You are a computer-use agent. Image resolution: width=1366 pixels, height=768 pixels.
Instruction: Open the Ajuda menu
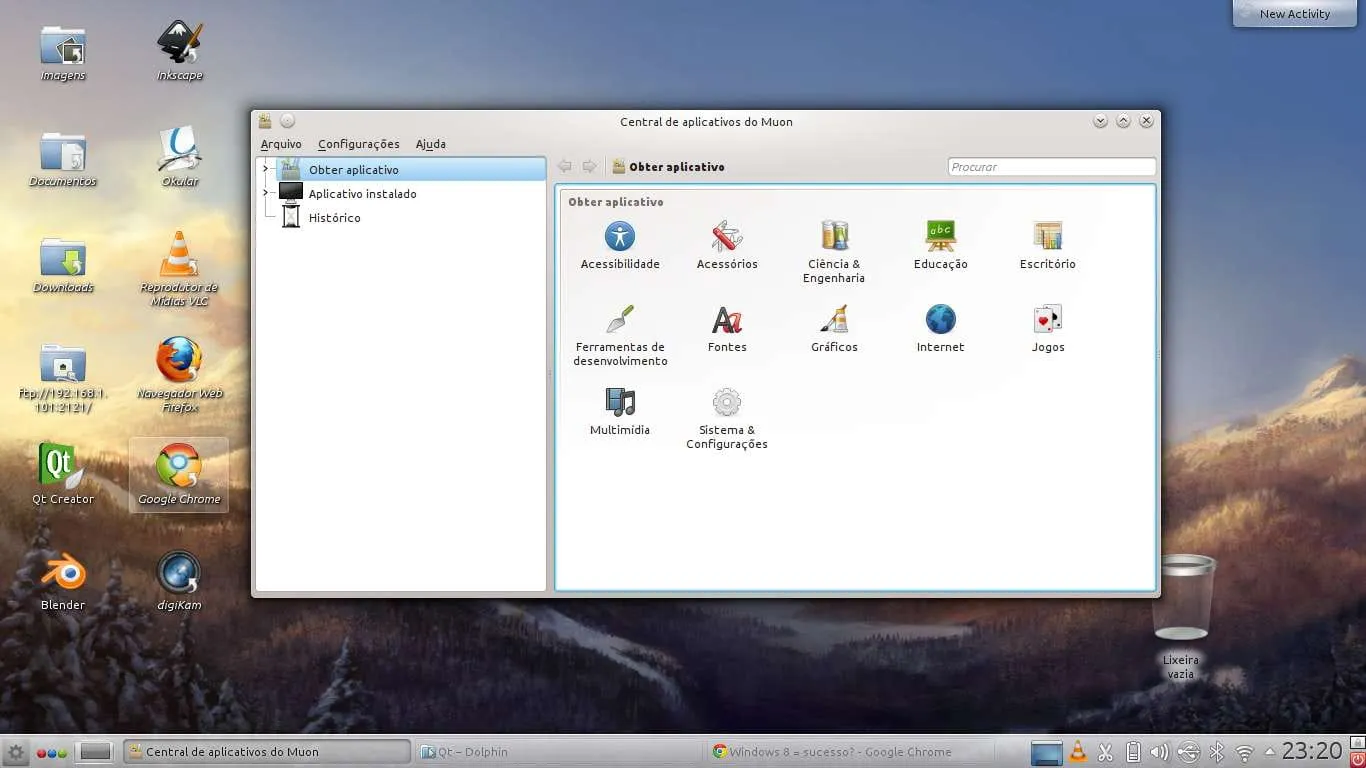pos(430,144)
